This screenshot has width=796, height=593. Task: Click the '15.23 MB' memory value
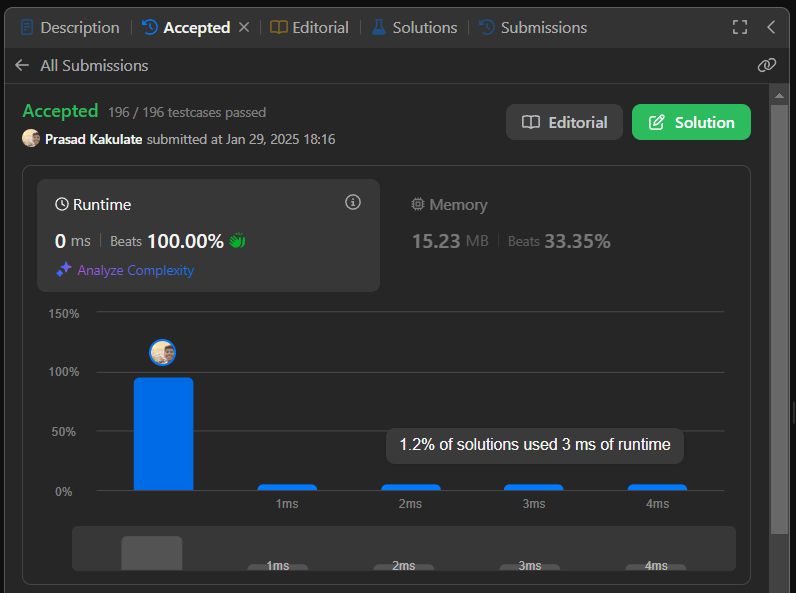[x=450, y=241]
